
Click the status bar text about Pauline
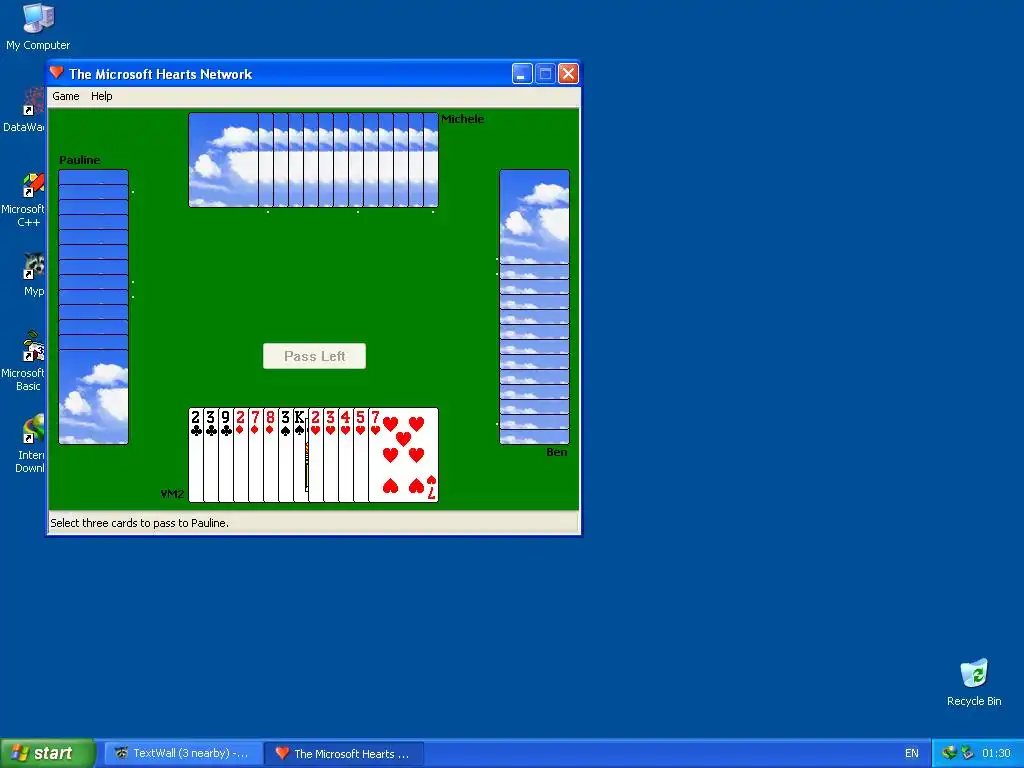[140, 523]
